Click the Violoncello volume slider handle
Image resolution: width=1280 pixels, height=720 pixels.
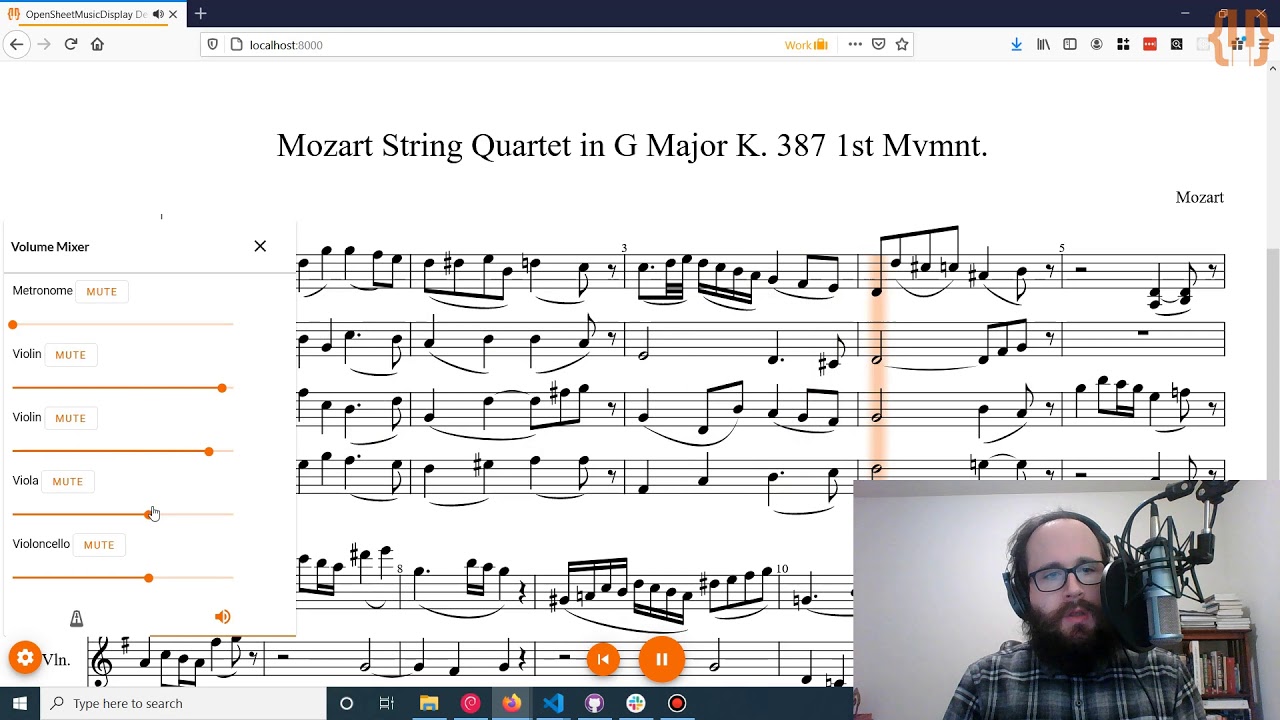pos(149,578)
